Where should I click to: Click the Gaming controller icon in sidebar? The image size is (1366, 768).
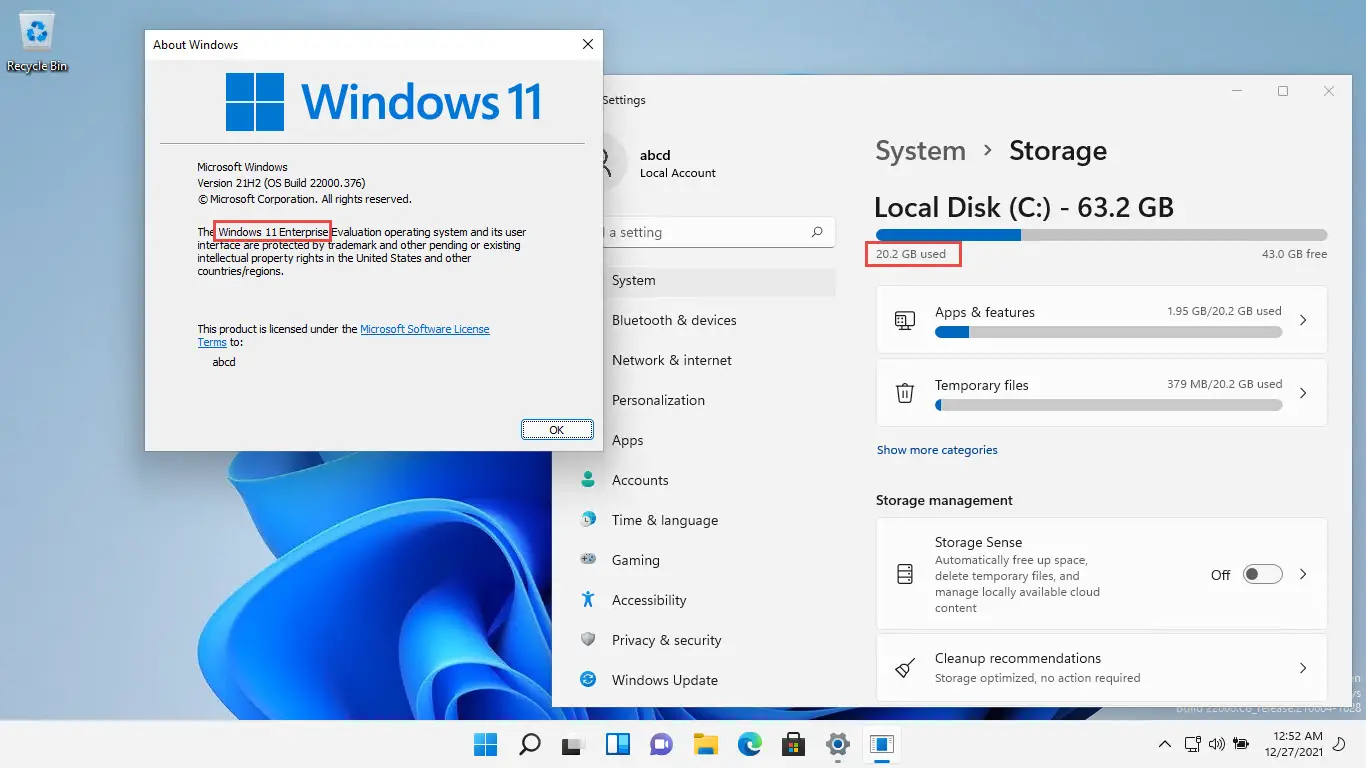588,560
